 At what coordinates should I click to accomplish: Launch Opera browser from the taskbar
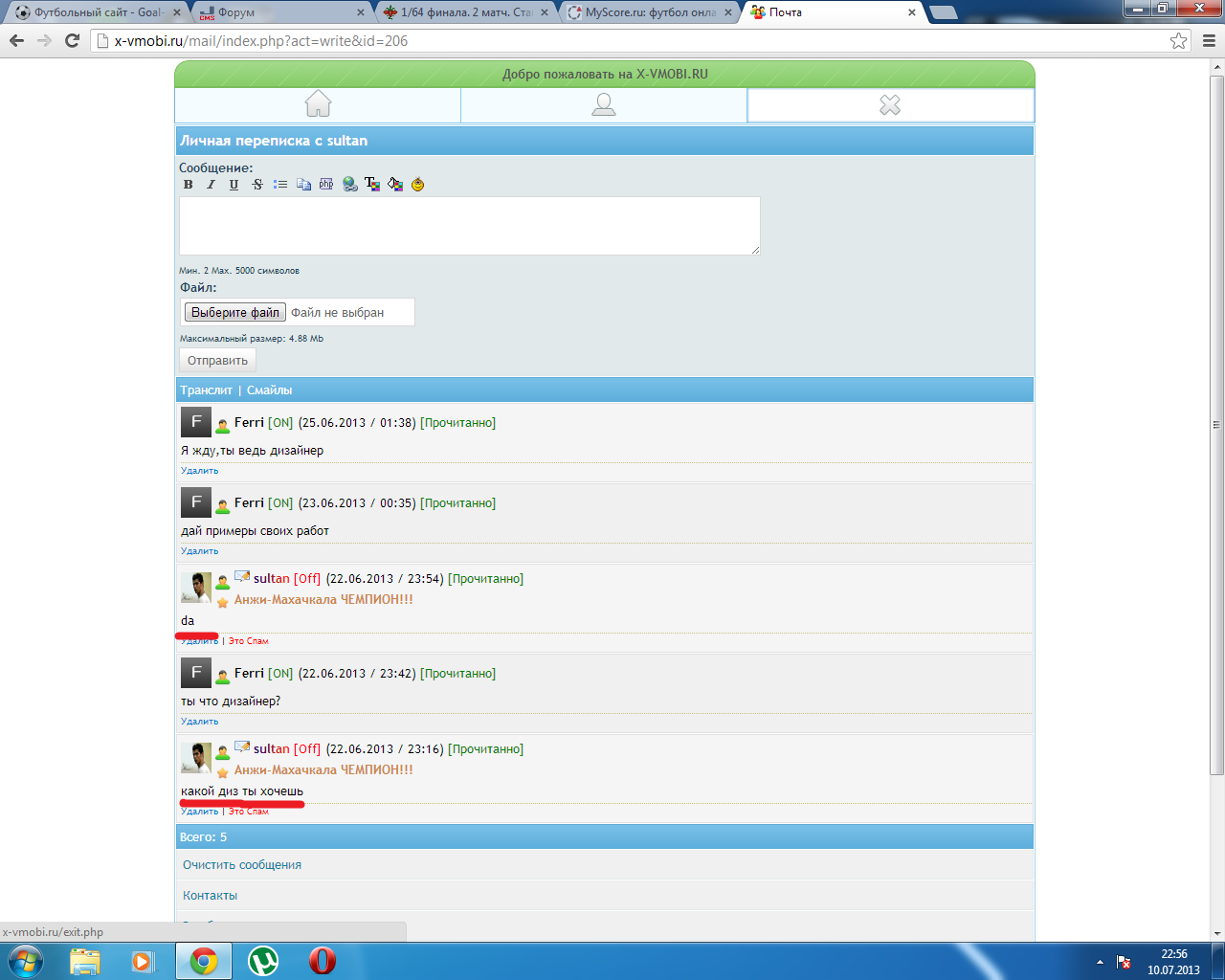(x=323, y=961)
